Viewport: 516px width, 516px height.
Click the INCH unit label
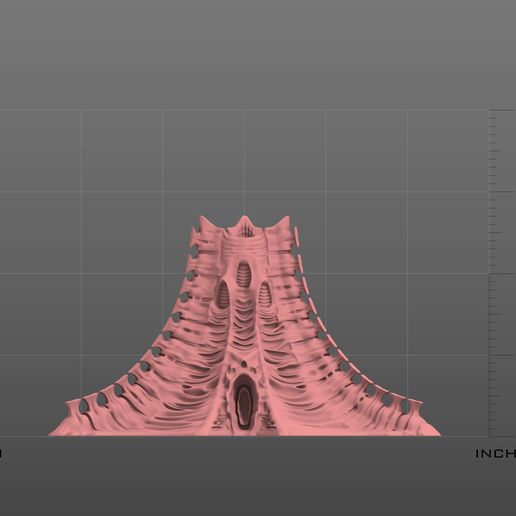click(496, 454)
